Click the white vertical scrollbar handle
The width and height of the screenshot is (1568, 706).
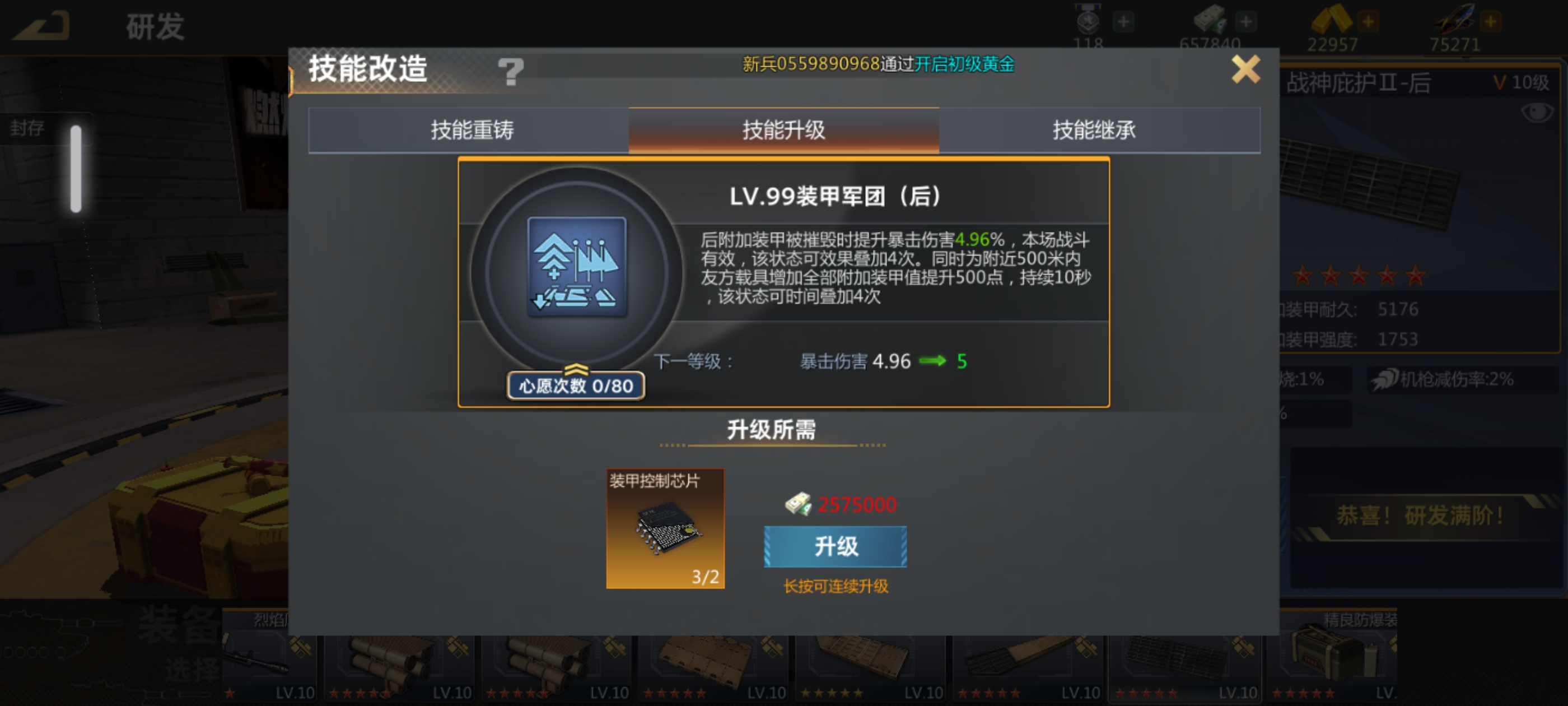point(76,169)
